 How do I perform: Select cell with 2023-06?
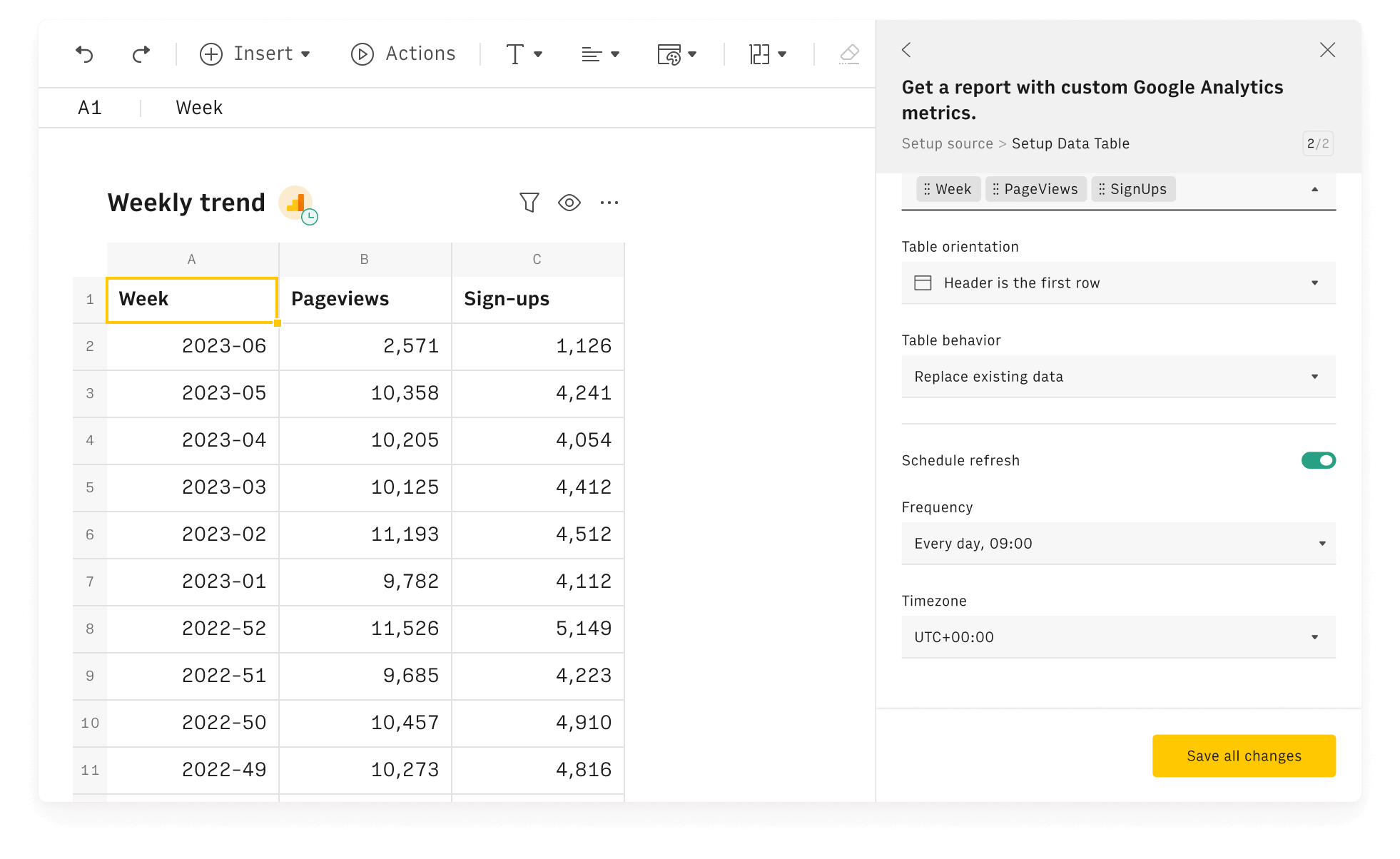pos(193,346)
